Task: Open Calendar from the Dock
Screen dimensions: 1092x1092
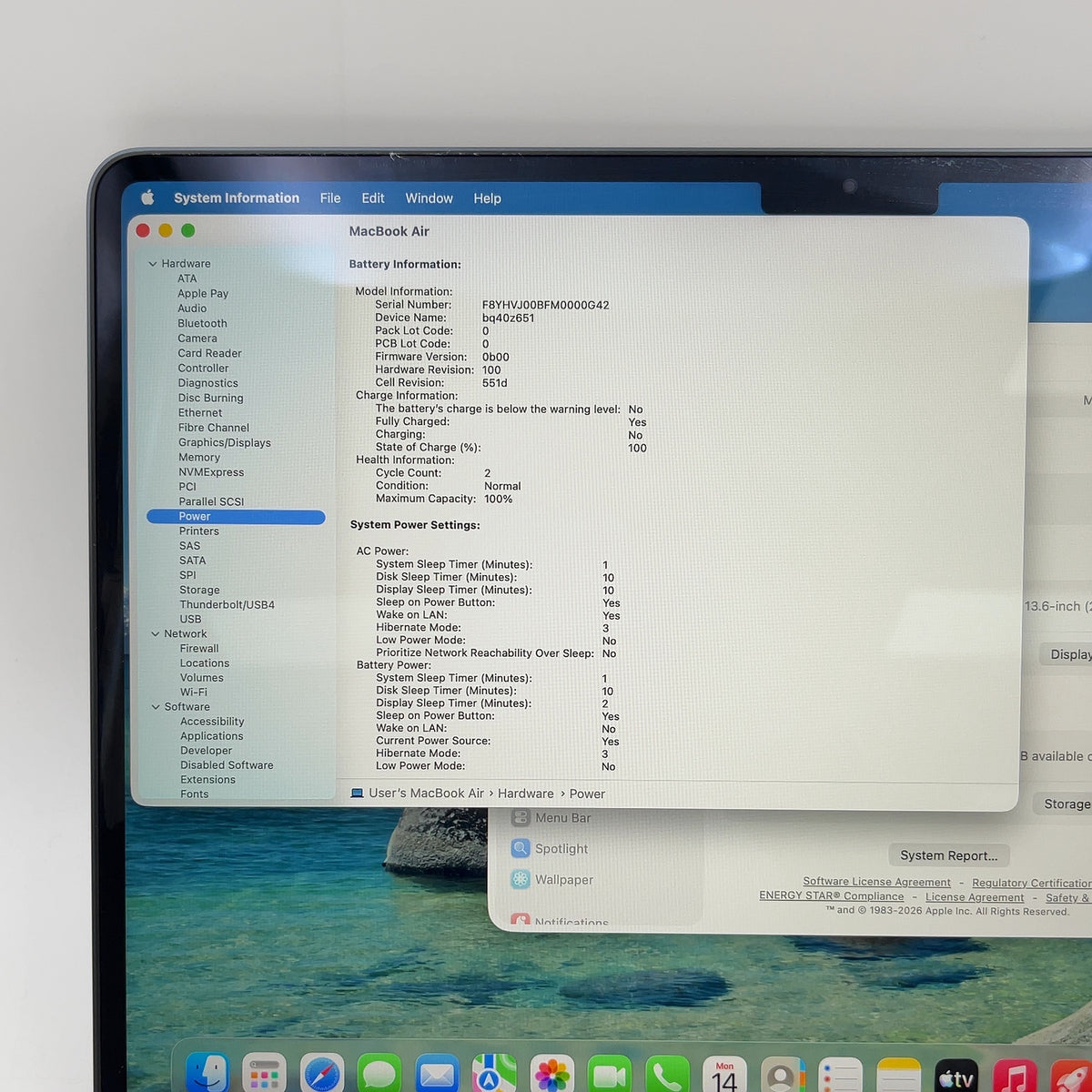Action: click(x=724, y=1075)
